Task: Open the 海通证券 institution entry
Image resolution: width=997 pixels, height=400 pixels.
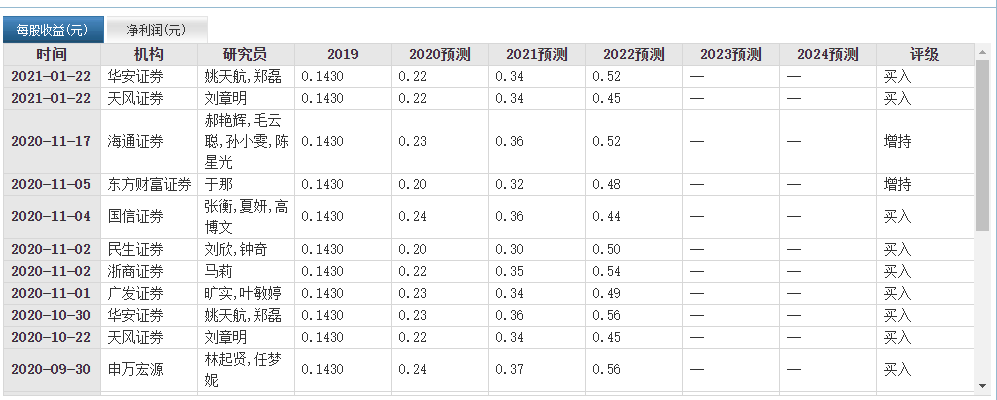Action: tap(136, 142)
